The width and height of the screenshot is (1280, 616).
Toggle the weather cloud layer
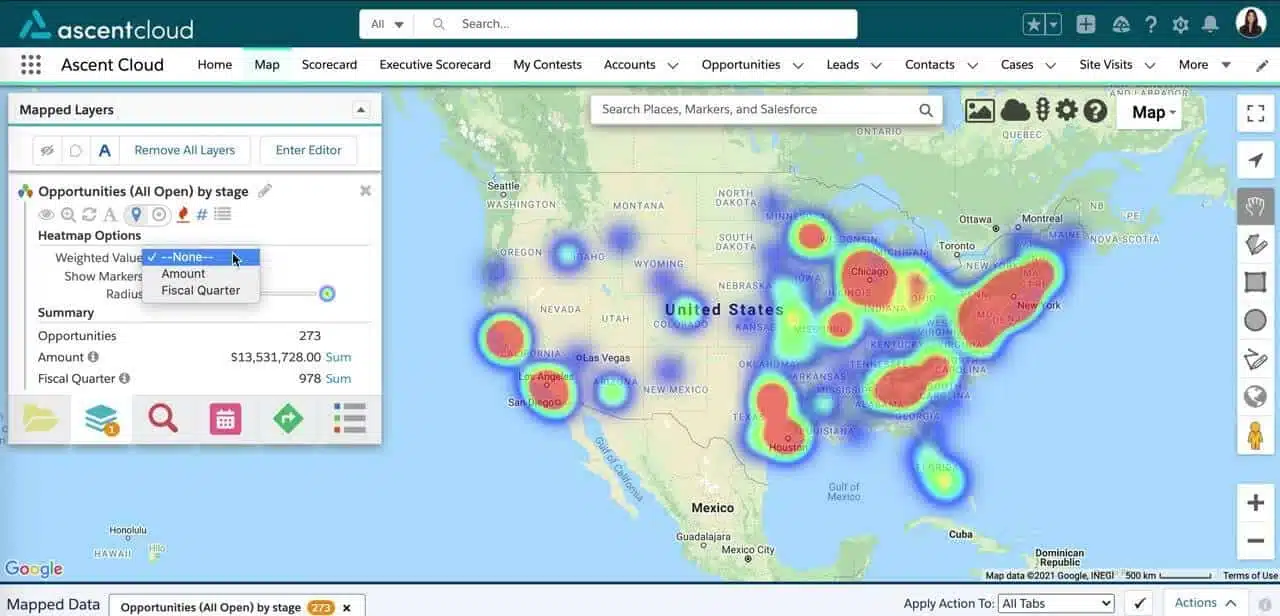coord(1015,111)
